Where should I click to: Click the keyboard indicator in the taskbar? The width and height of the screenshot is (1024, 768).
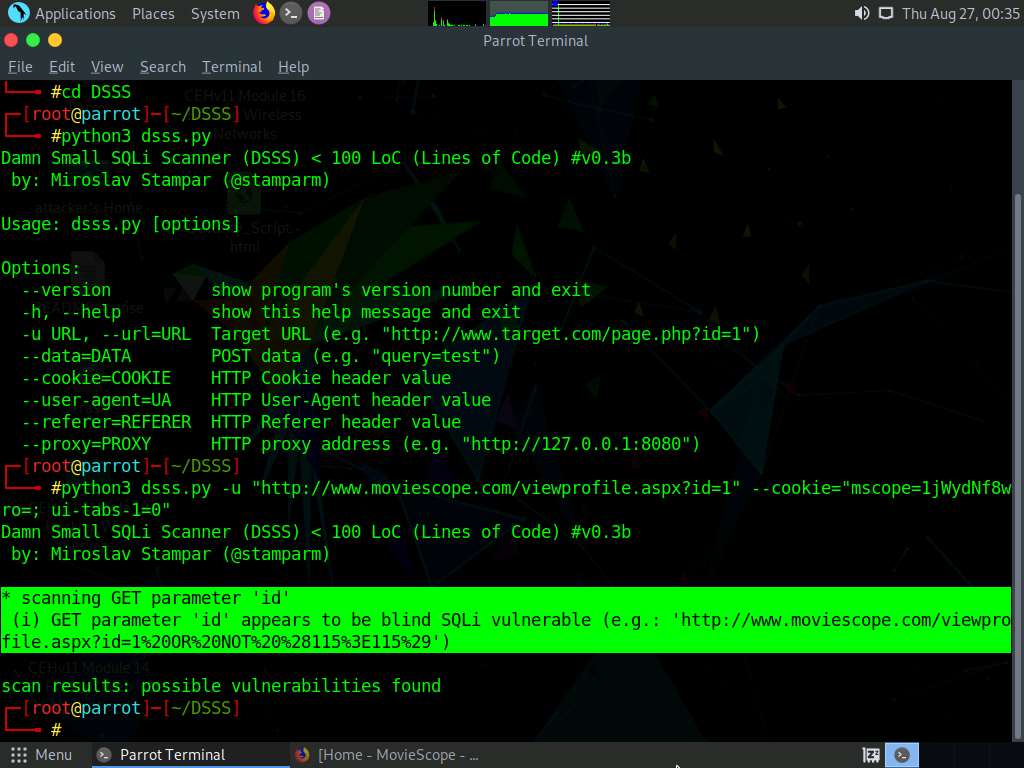click(870, 755)
